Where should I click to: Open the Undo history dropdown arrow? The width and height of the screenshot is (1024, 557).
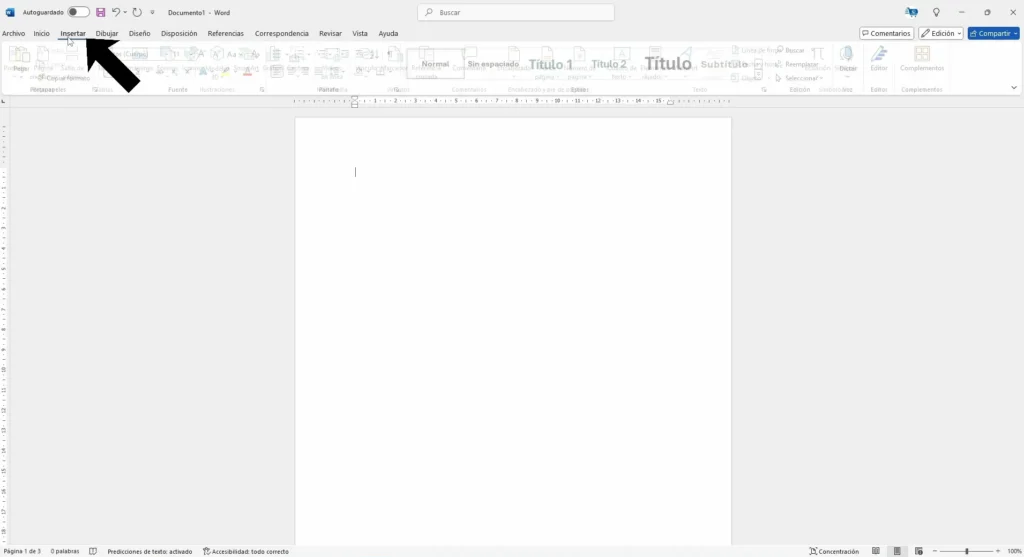click(125, 12)
